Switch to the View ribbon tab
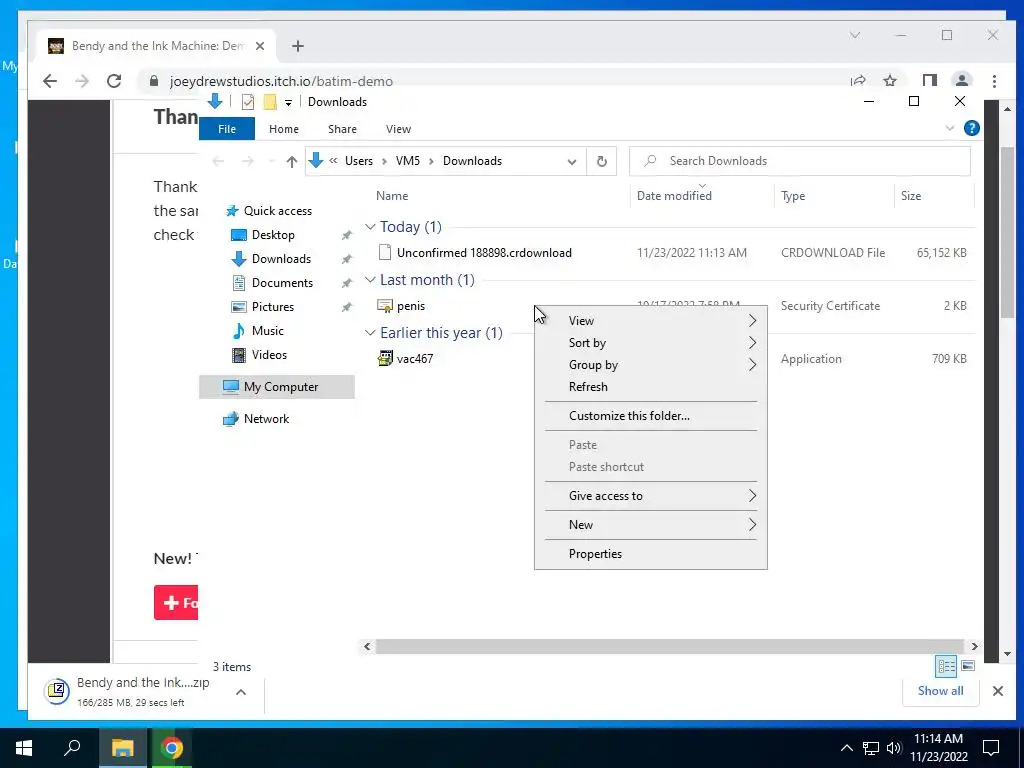1024x768 pixels. 398,129
